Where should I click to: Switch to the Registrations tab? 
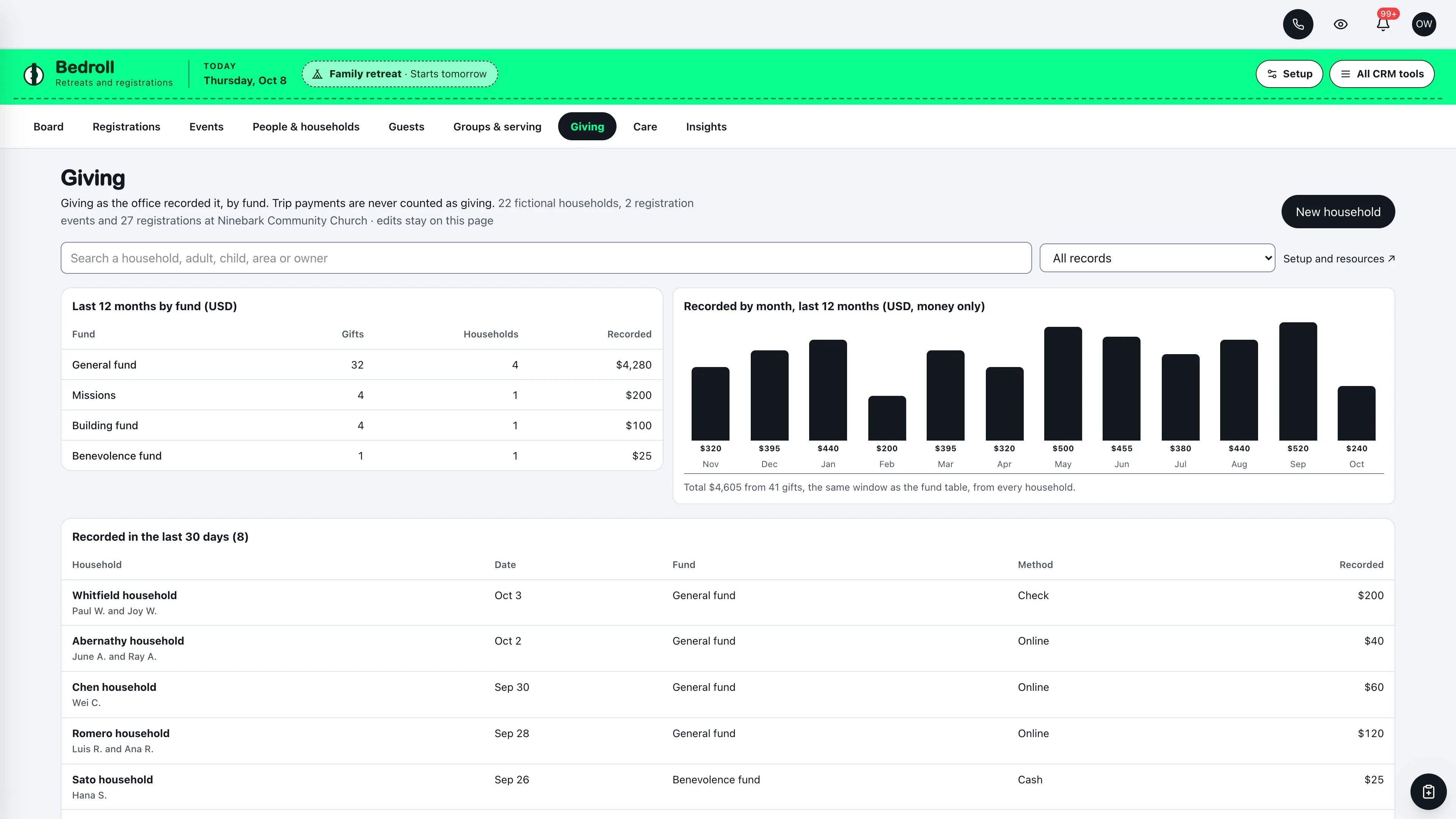point(127,127)
